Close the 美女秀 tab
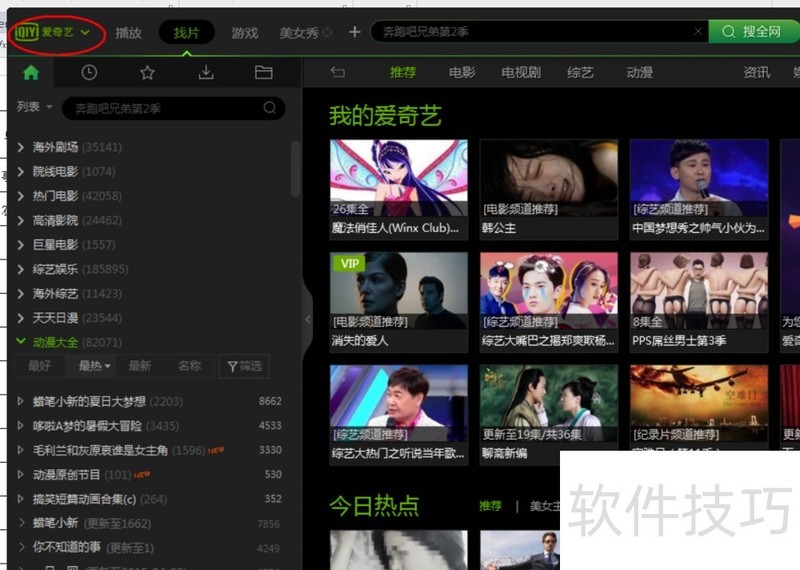Screen dimensions: 800x570 click(328, 33)
